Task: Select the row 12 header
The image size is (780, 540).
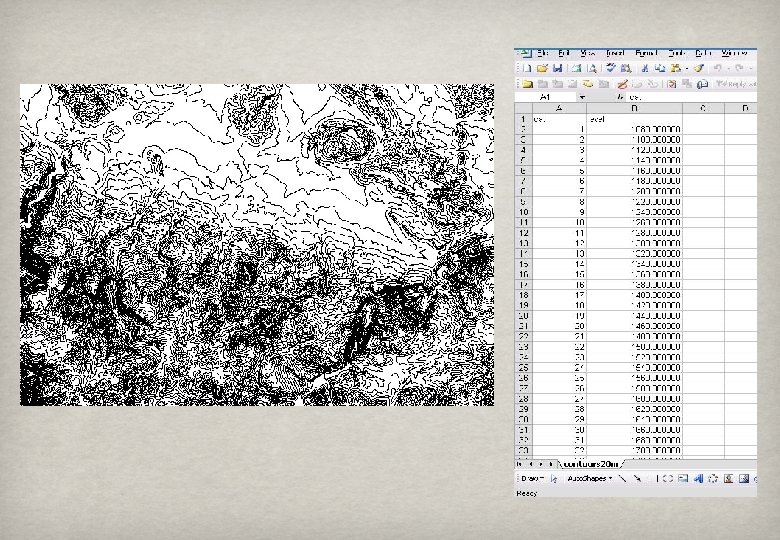Action: point(523,233)
